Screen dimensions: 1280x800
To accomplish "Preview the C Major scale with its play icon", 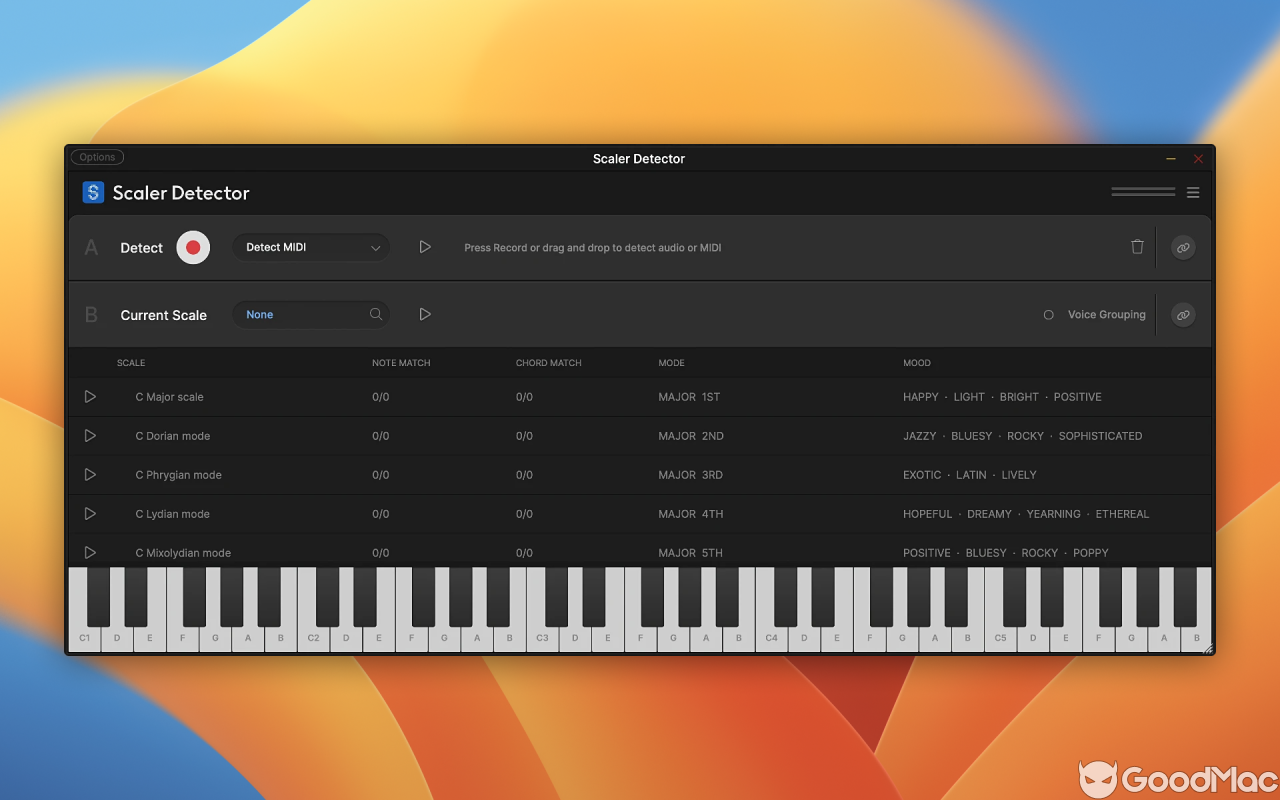I will [x=89, y=396].
